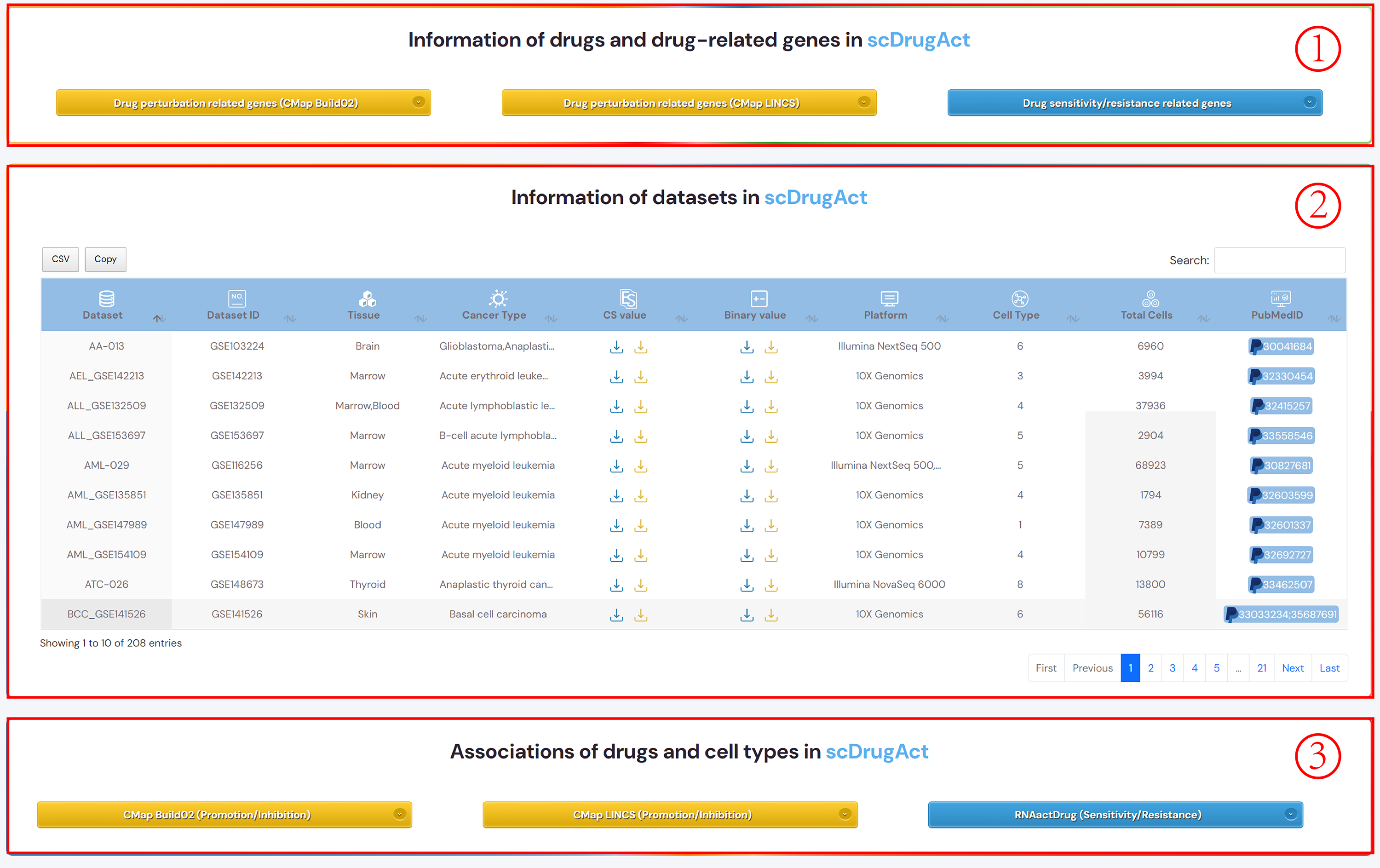The height and width of the screenshot is (868, 1380).
Task: Click the Total Cells column header icon
Action: pyautogui.click(x=1150, y=299)
